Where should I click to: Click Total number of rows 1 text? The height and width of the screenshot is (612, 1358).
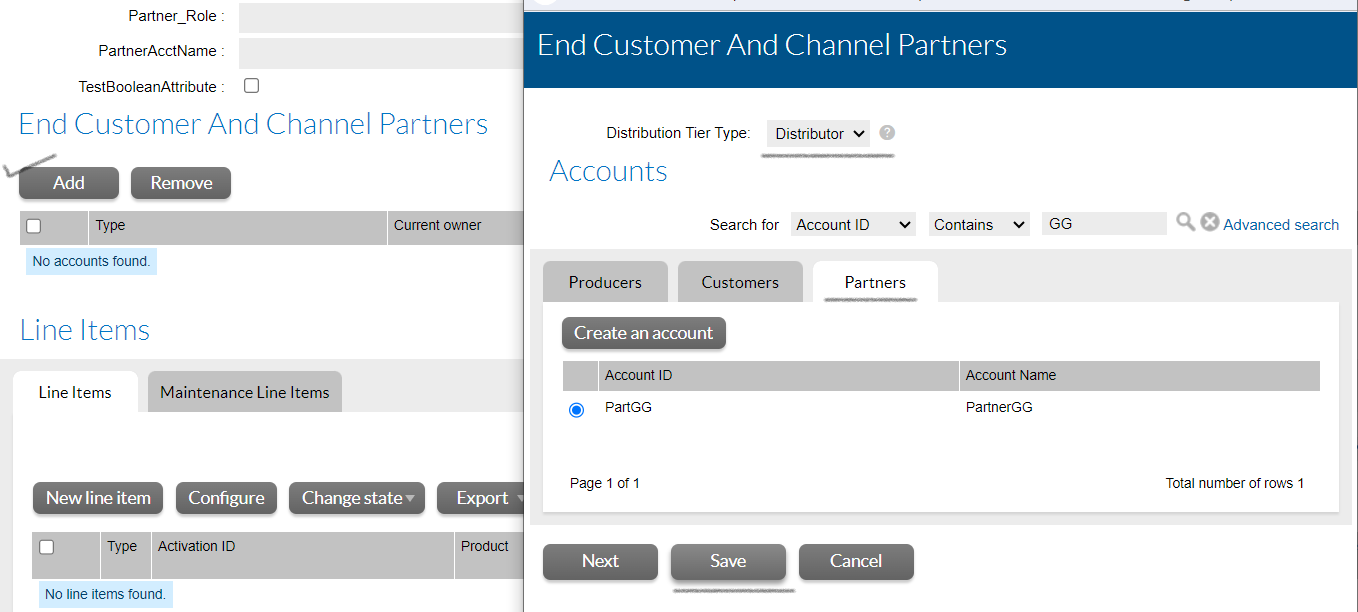(x=1235, y=483)
